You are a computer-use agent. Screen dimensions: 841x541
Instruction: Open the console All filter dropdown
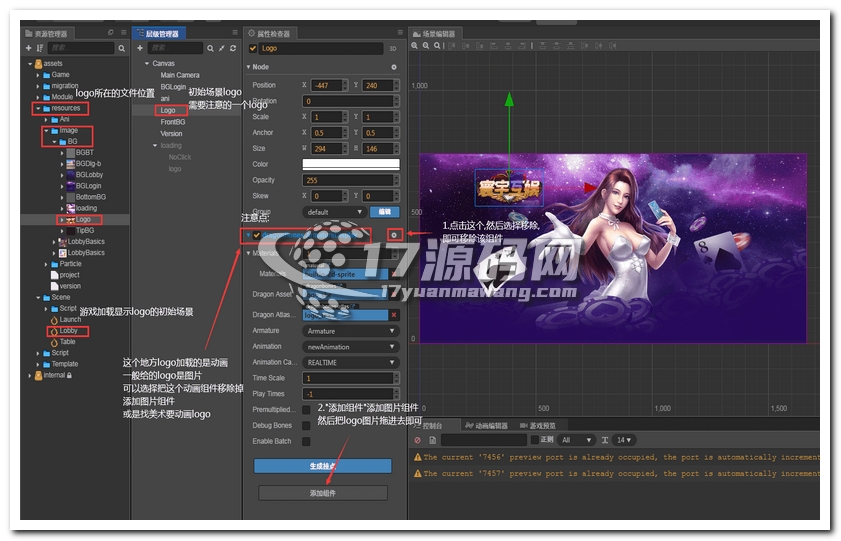577,440
